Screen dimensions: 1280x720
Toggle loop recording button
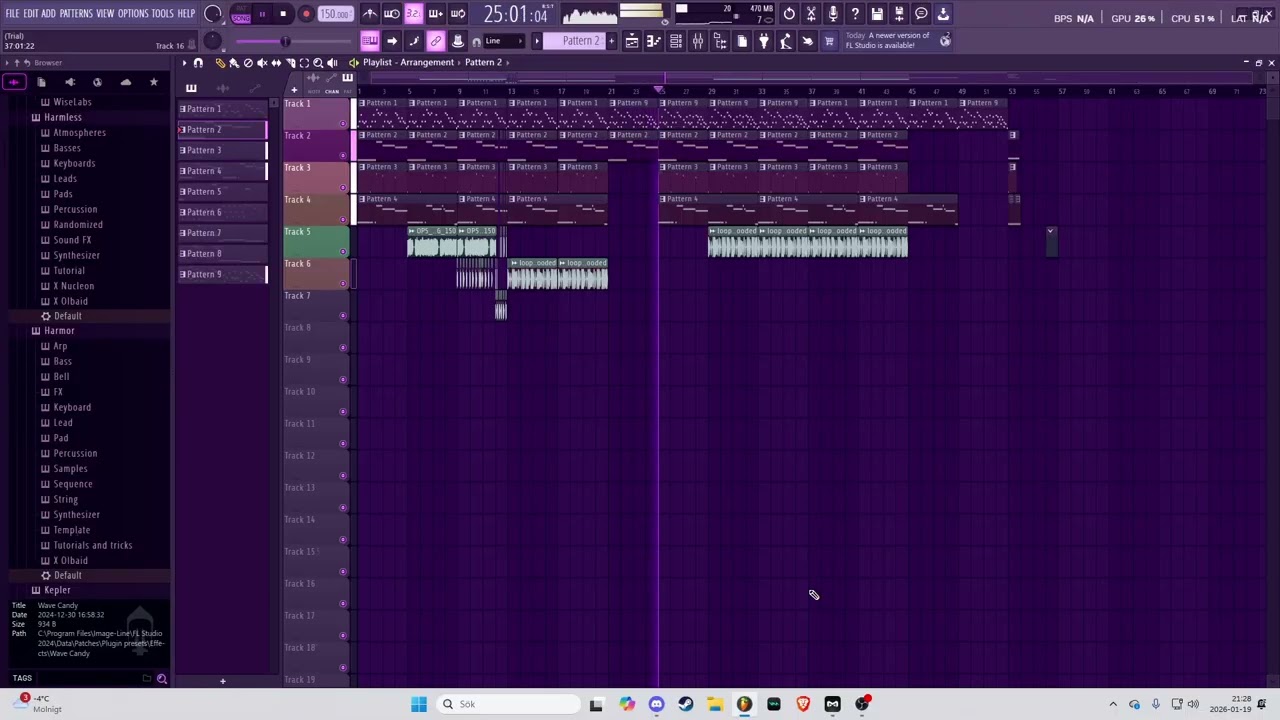pos(457,14)
